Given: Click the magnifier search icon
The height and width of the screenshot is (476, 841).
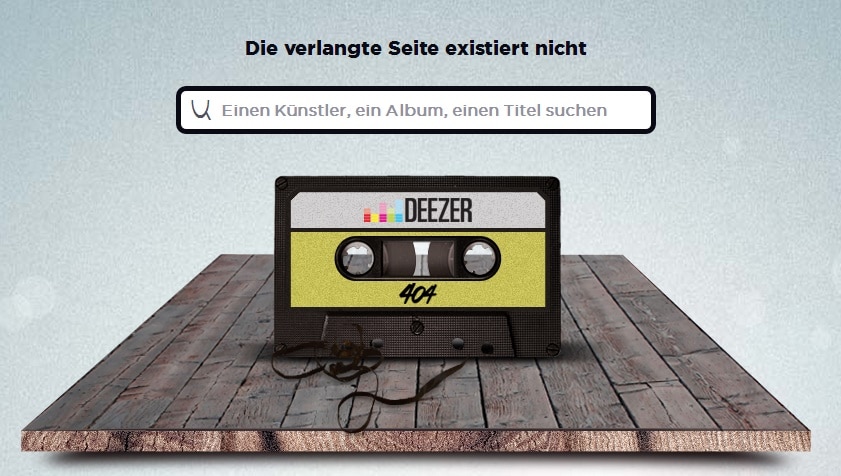Looking at the screenshot, I should pos(201,109).
